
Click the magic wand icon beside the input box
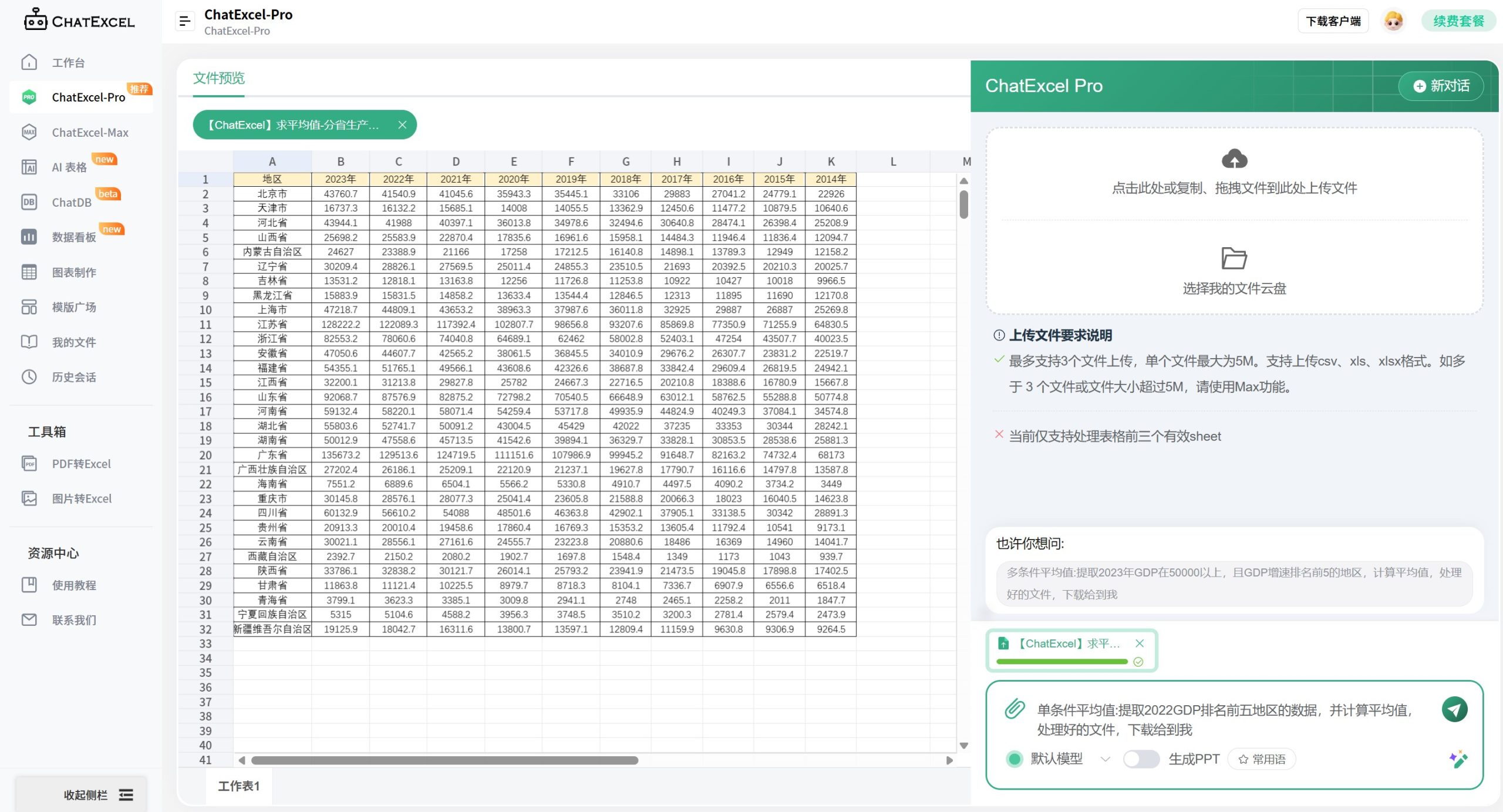coord(1458,758)
